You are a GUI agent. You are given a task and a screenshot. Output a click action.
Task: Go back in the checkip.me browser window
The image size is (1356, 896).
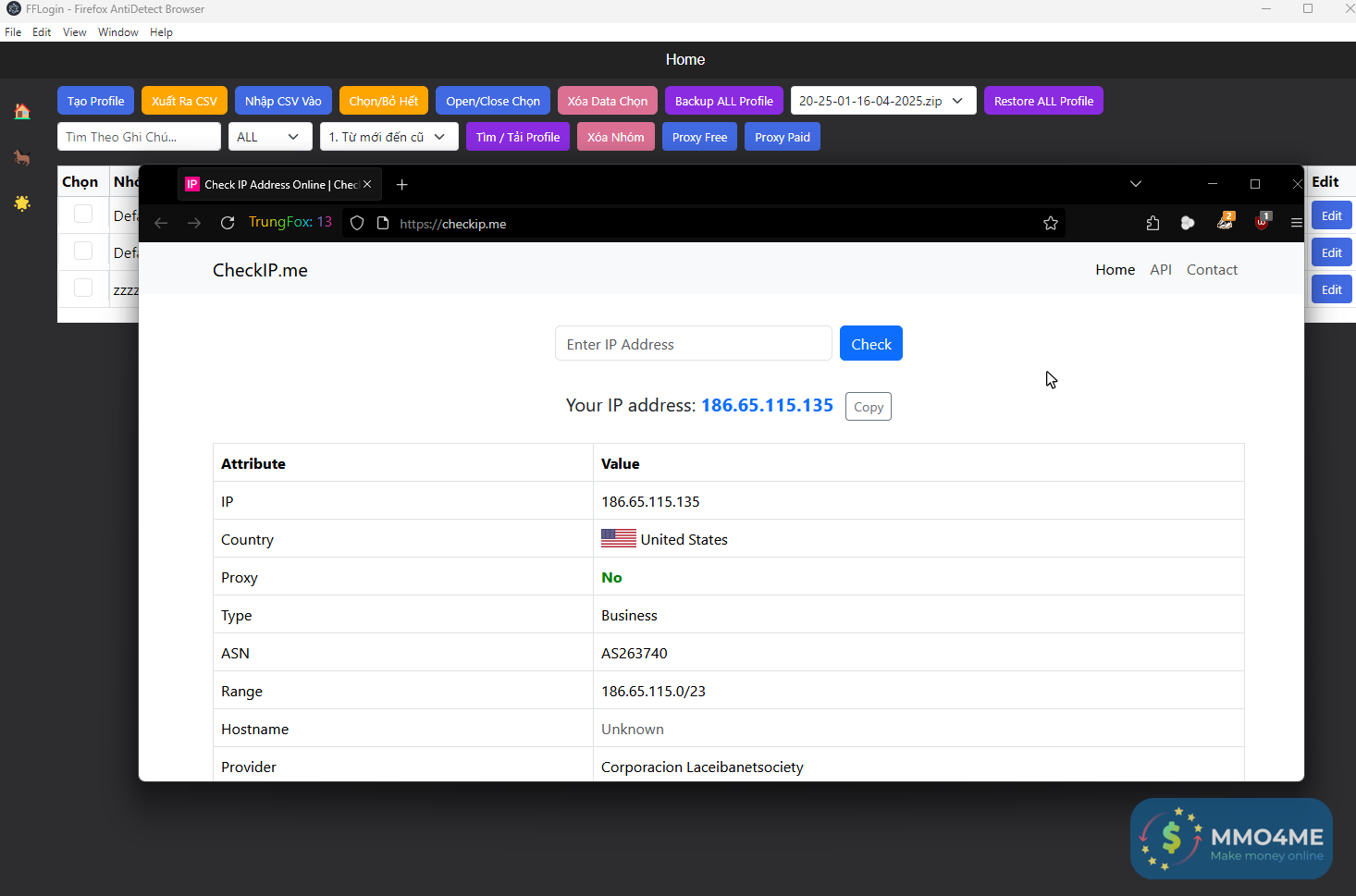[x=161, y=223]
